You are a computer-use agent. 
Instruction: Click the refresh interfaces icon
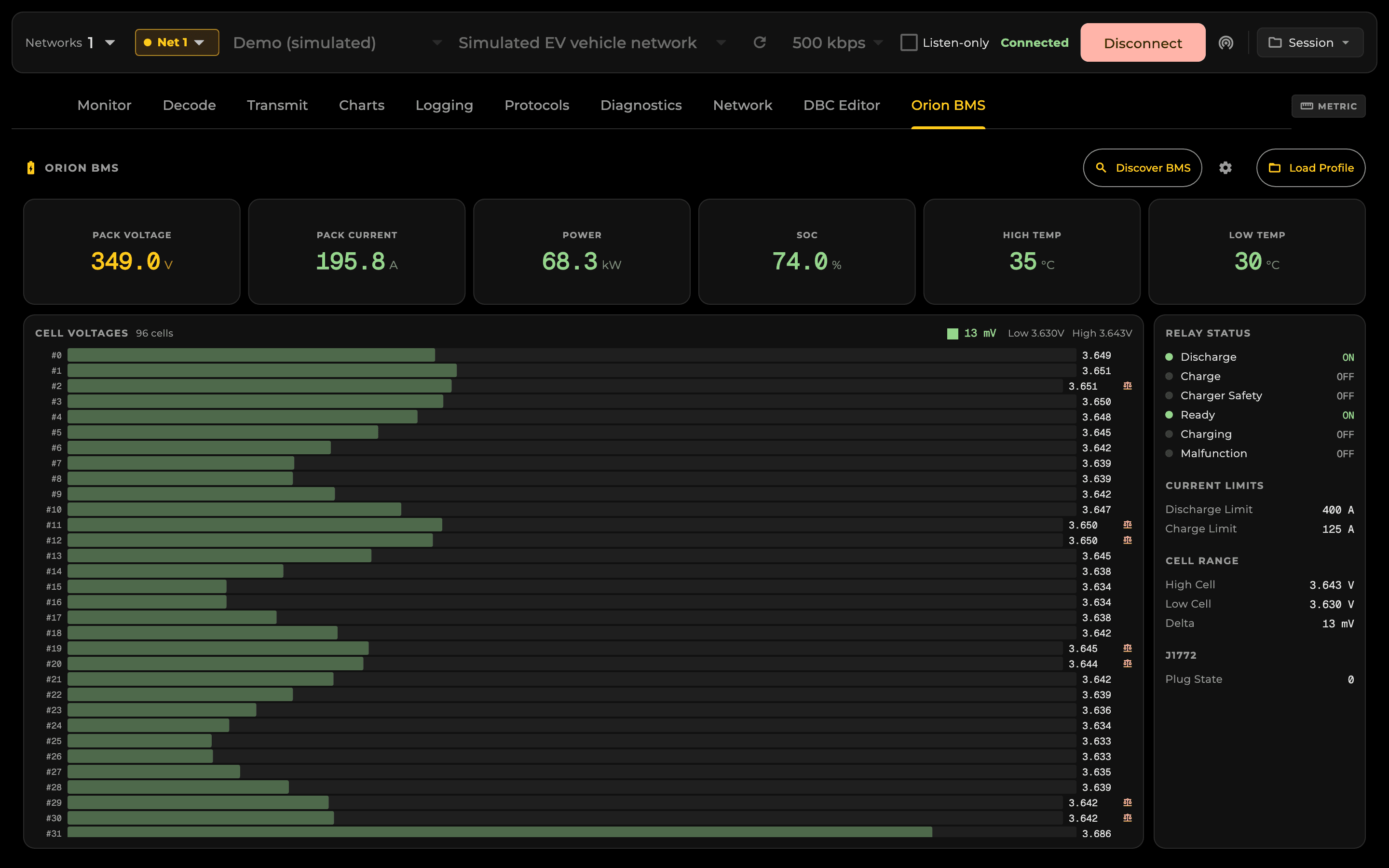point(759,42)
